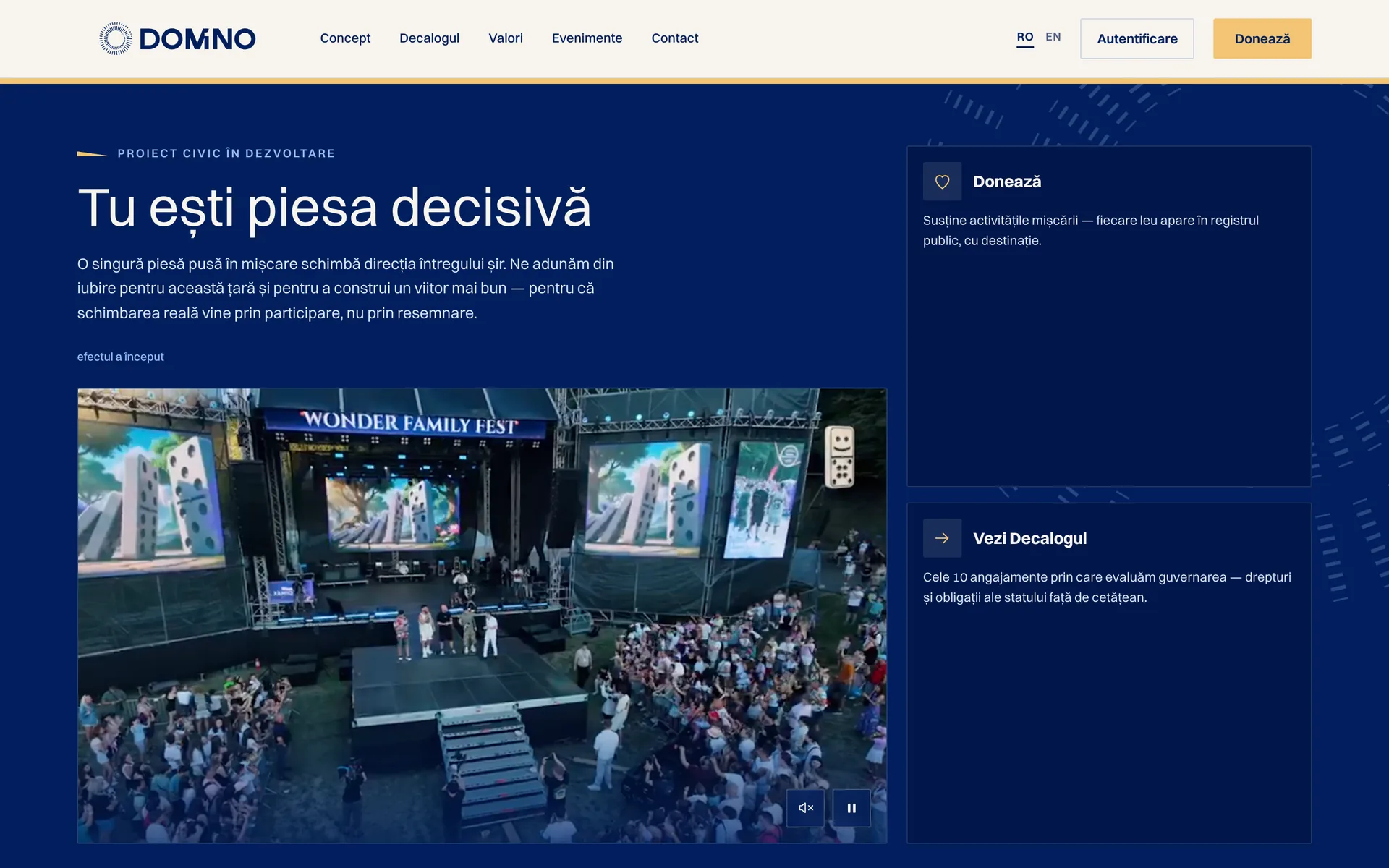Click the 'efectul a început' text

(121, 357)
